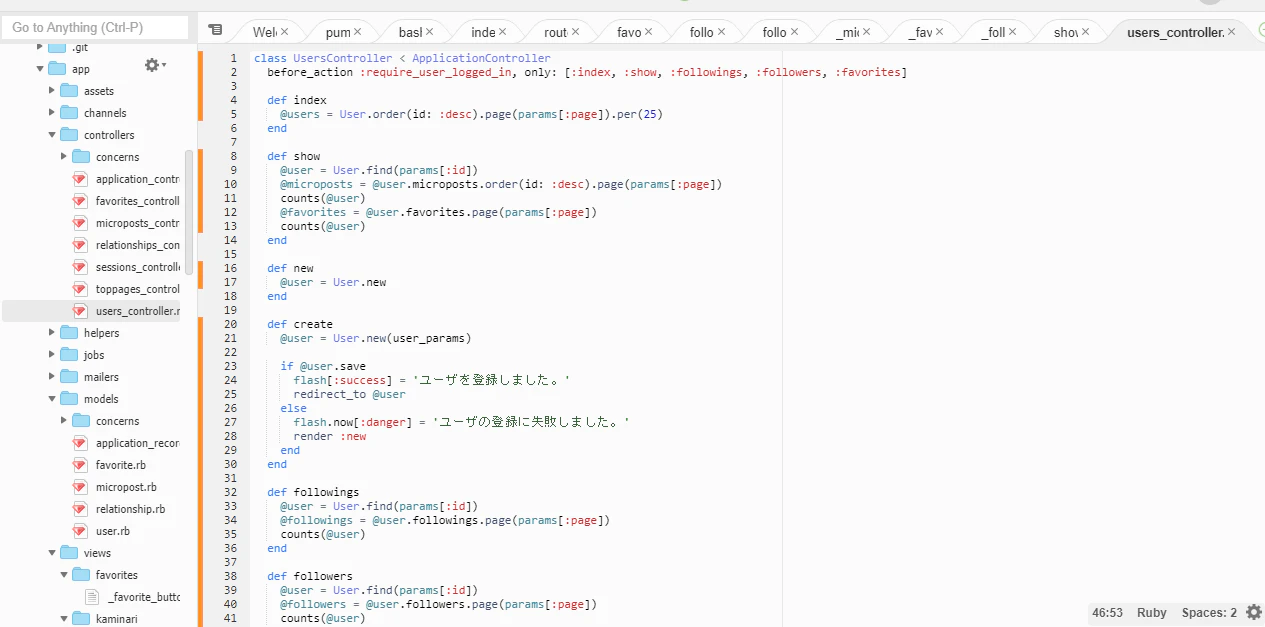1265x627 pixels.
Task: Collapse the favorites views folder
Action: click(64, 575)
